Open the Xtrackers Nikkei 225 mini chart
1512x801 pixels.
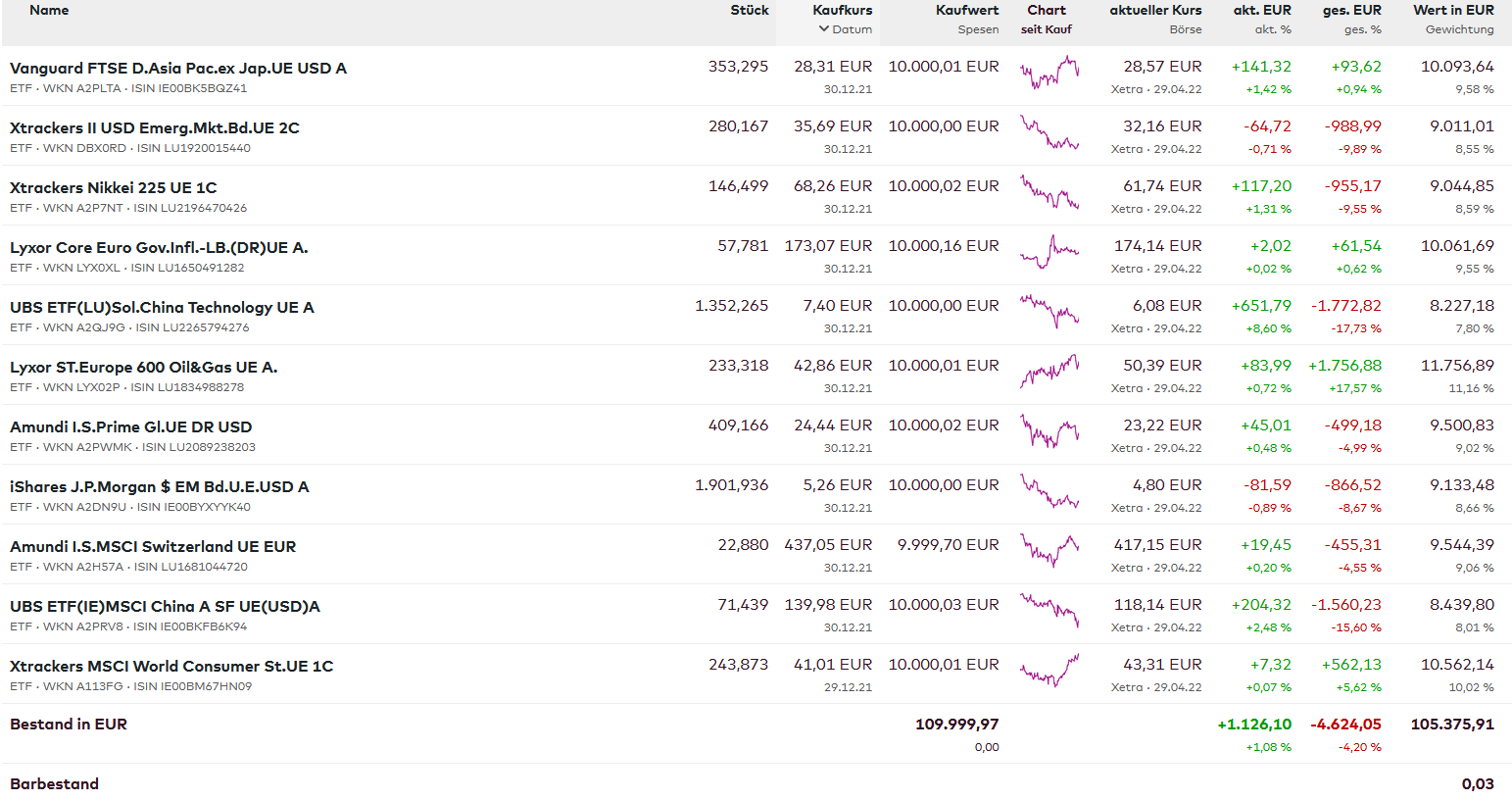coord(1049,192)
